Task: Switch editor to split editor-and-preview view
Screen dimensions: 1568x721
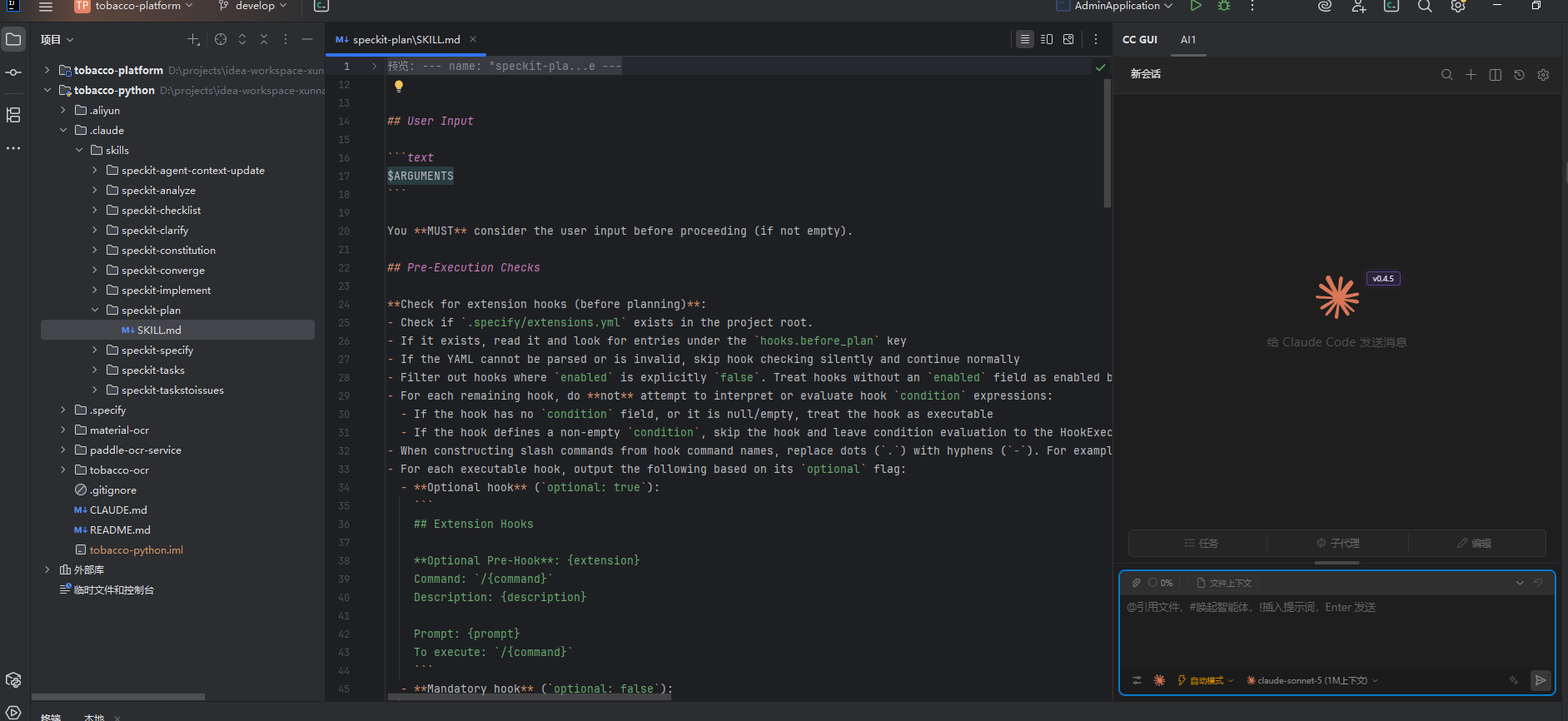Action: pos(1047,39)
